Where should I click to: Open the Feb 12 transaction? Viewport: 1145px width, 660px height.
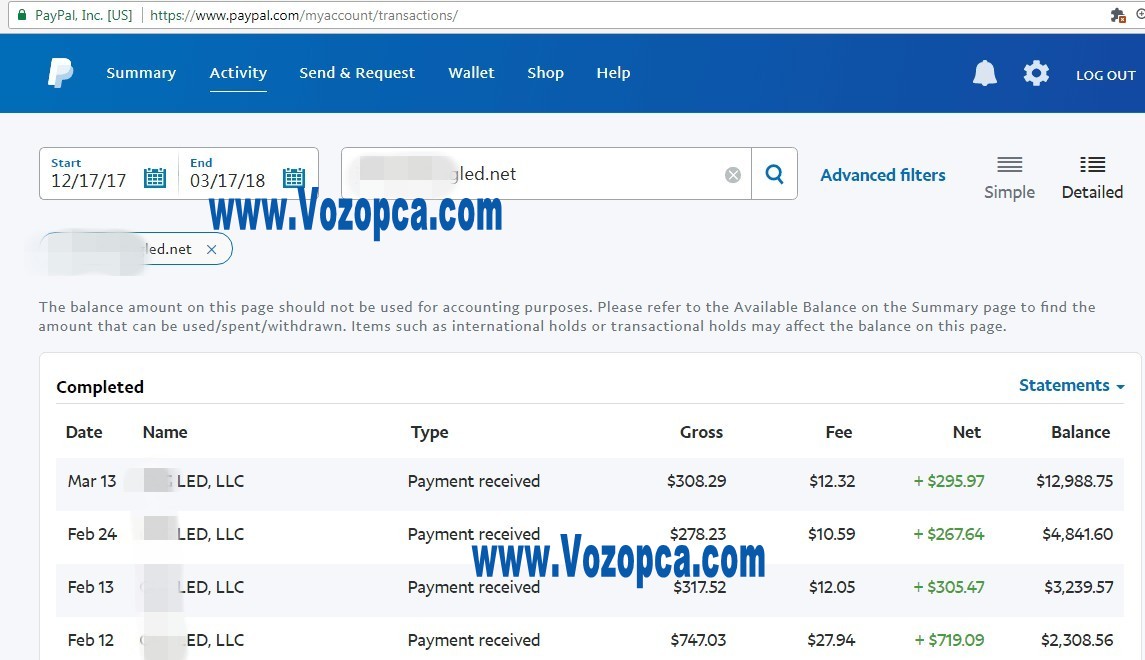click(589, 640)
